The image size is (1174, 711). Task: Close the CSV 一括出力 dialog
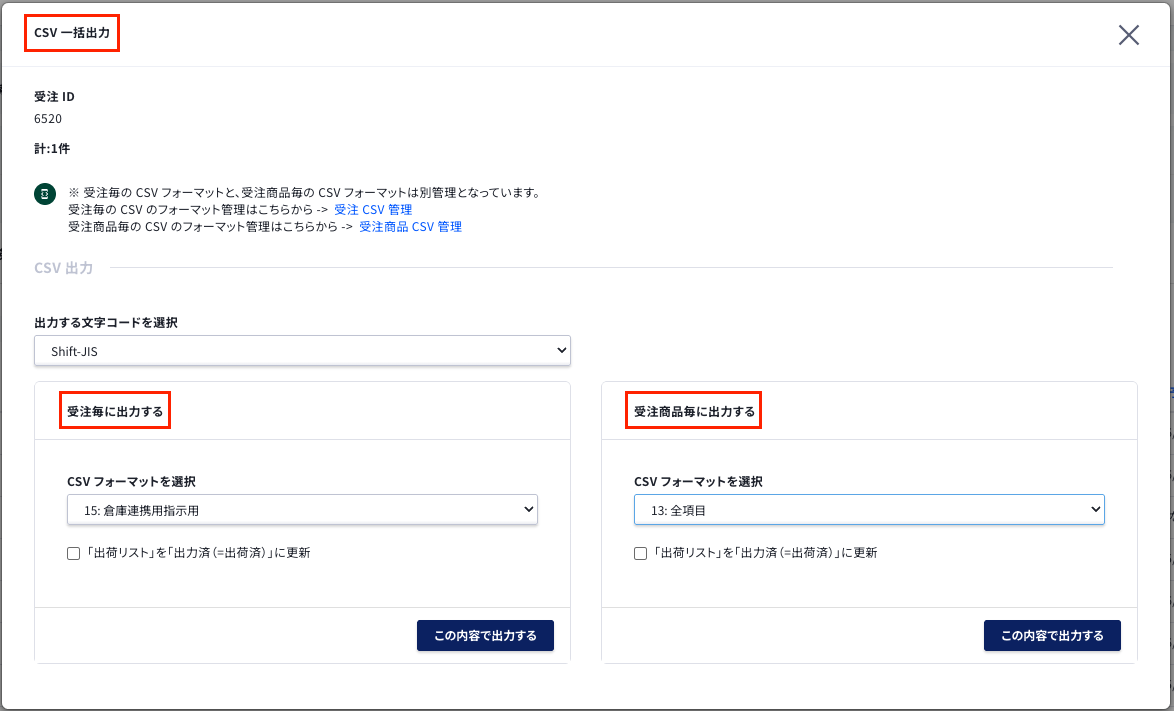pos(1128,34)
